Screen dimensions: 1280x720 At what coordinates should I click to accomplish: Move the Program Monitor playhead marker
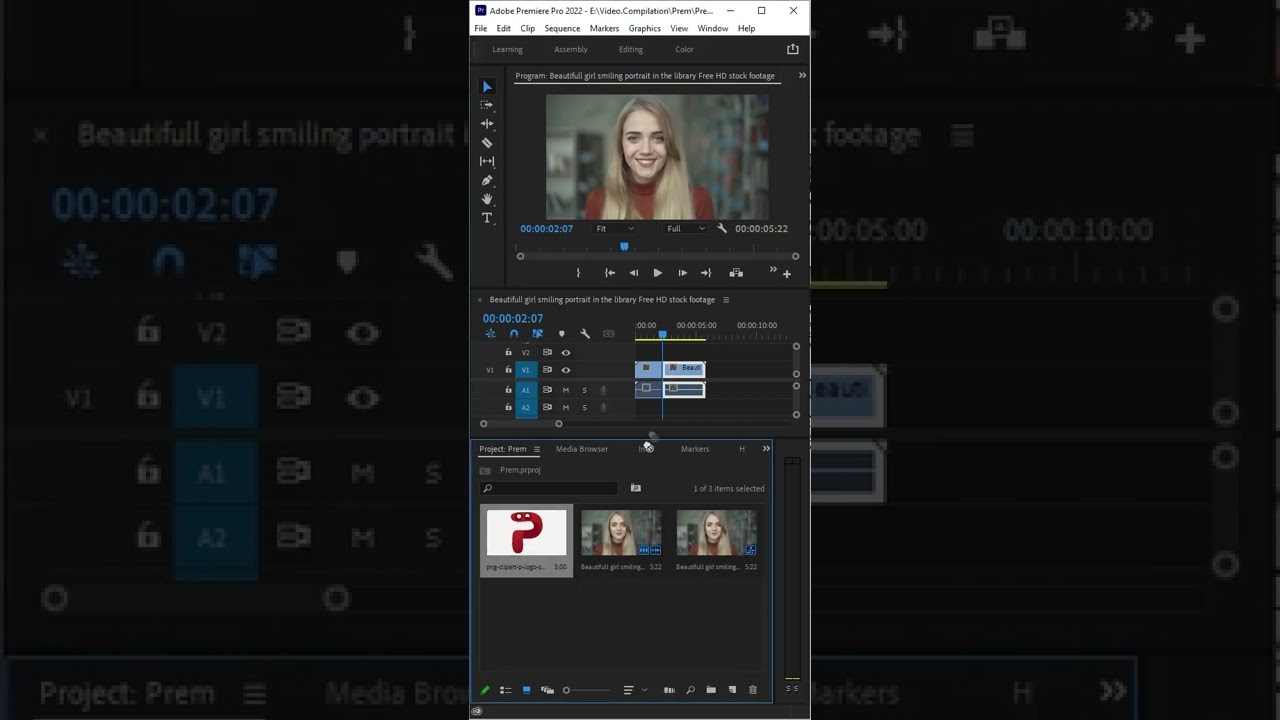[x=624, y=247]
